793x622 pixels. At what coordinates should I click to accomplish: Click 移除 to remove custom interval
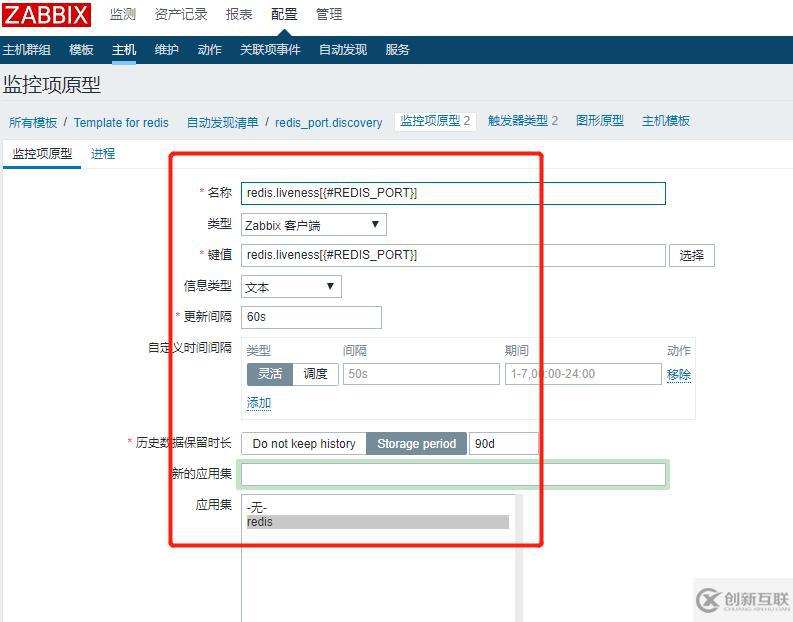click(x=679, y=375)
